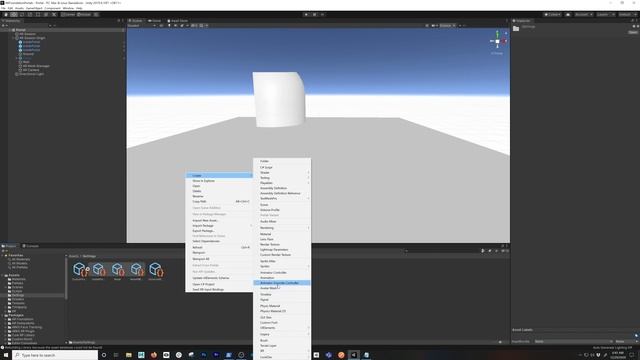Choose Rename in context menu
Screen dimensions: 640x360
coord(219,196)
